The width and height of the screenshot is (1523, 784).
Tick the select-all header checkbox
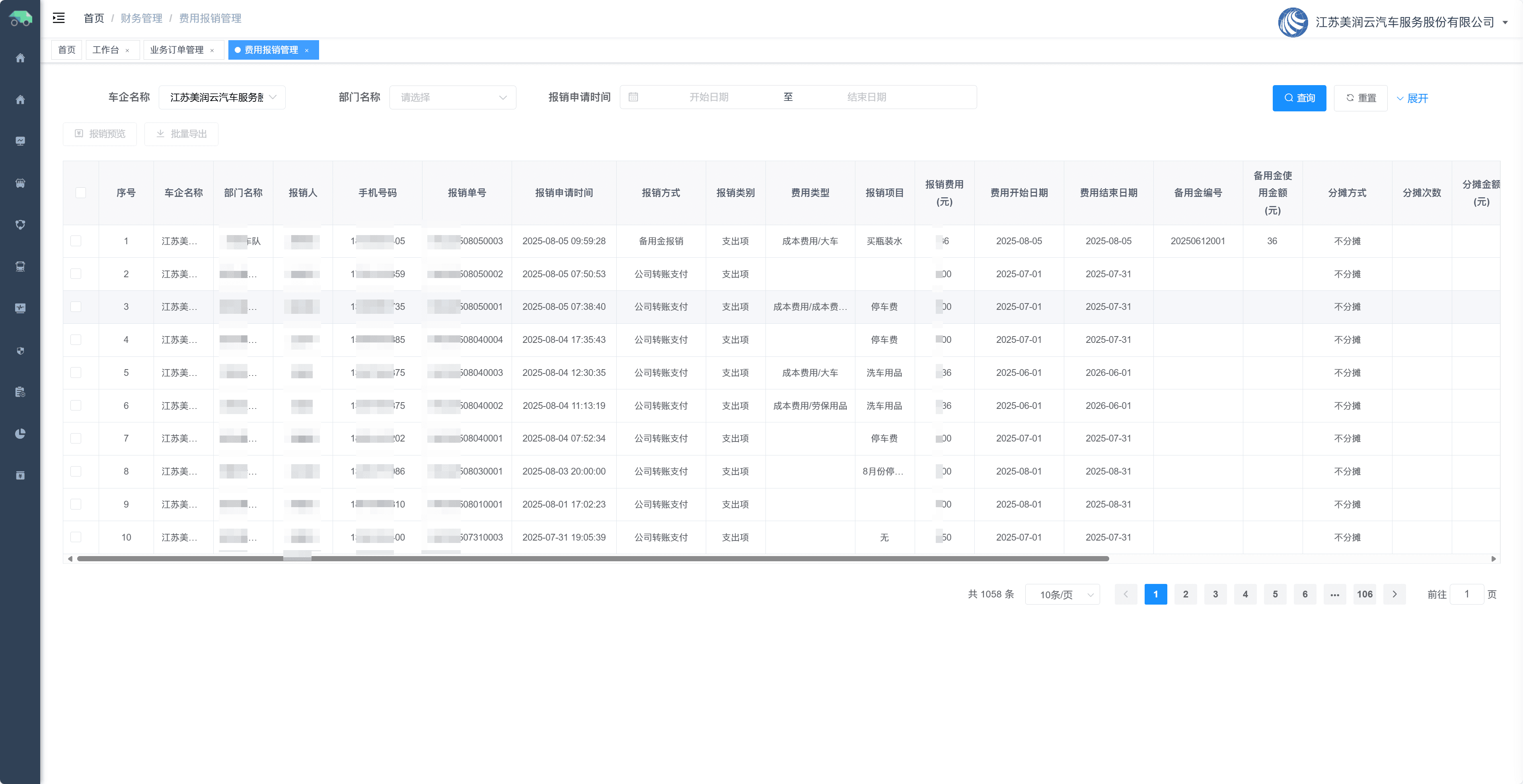[81, 193]
